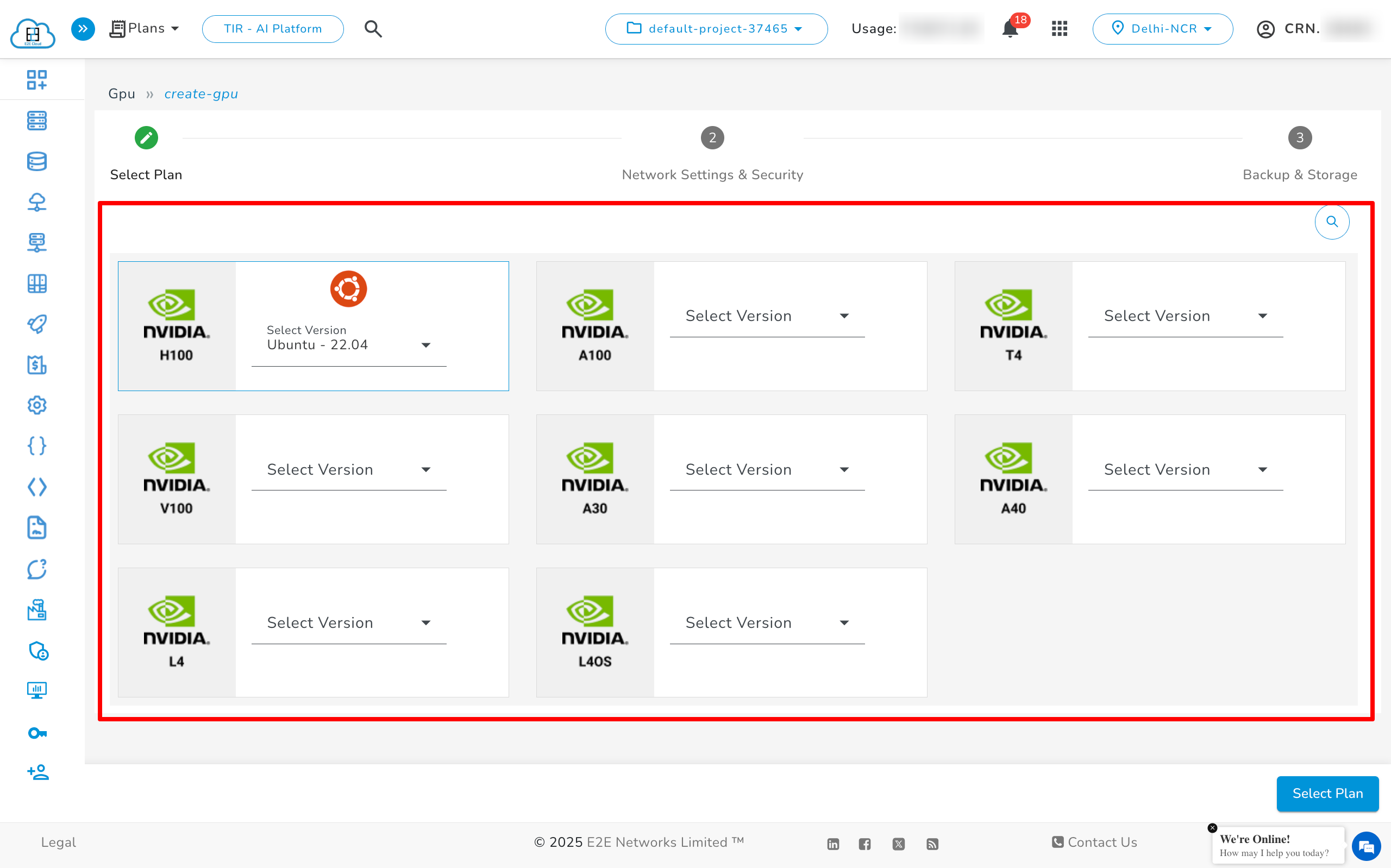Open dashboard add-widget sidebar icon
This screenshot has height=868, width=1391.
coord(37,80)
